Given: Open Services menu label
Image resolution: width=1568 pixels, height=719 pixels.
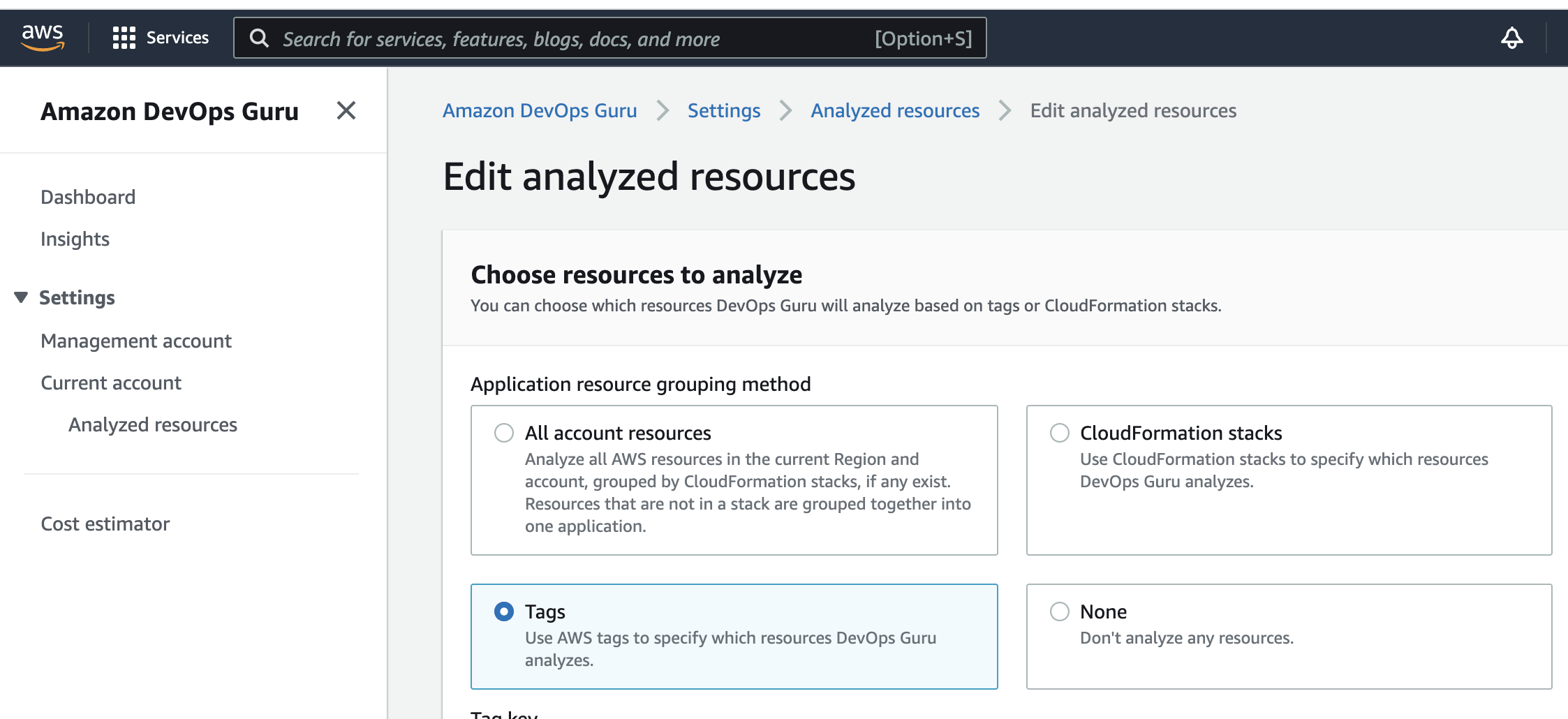Looking at the screenshot, I should click(177, 38).
